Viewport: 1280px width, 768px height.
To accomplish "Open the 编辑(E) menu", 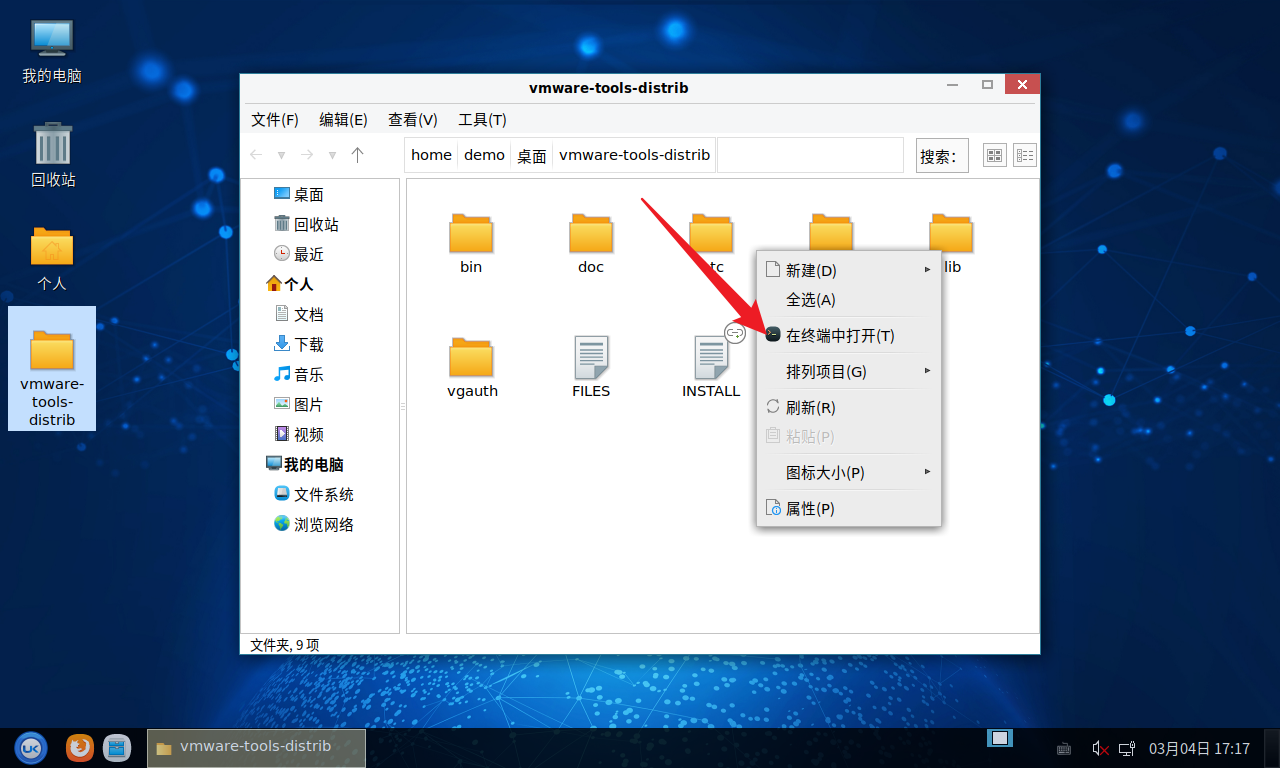I will pos(343,120).
